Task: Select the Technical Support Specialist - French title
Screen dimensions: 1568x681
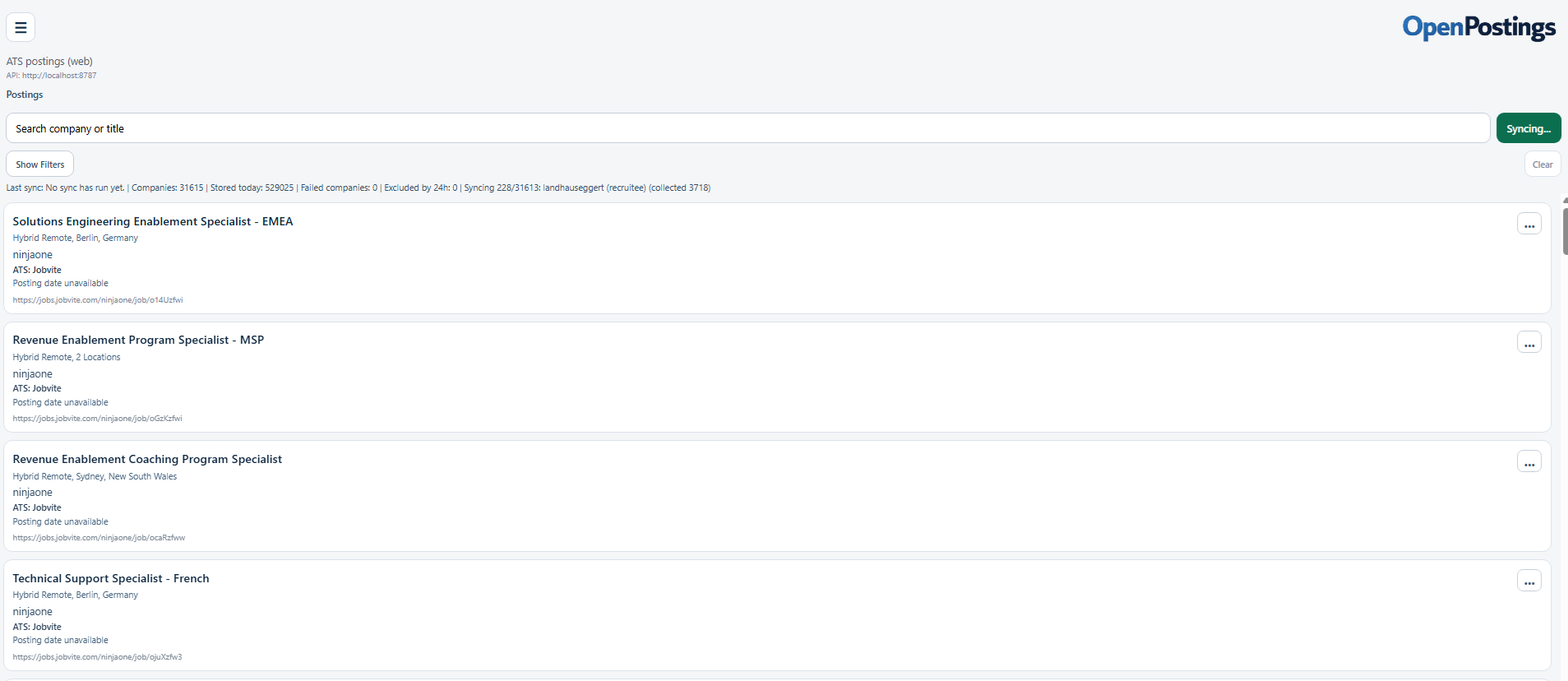Action: tap(111, 578)
